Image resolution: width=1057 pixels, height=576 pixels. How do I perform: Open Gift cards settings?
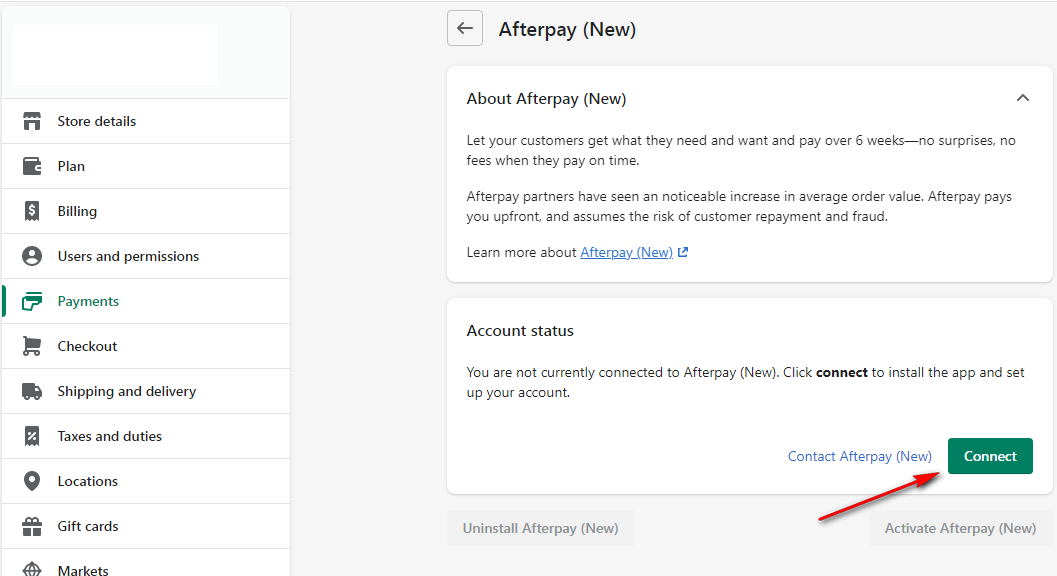tap(146, 526)
